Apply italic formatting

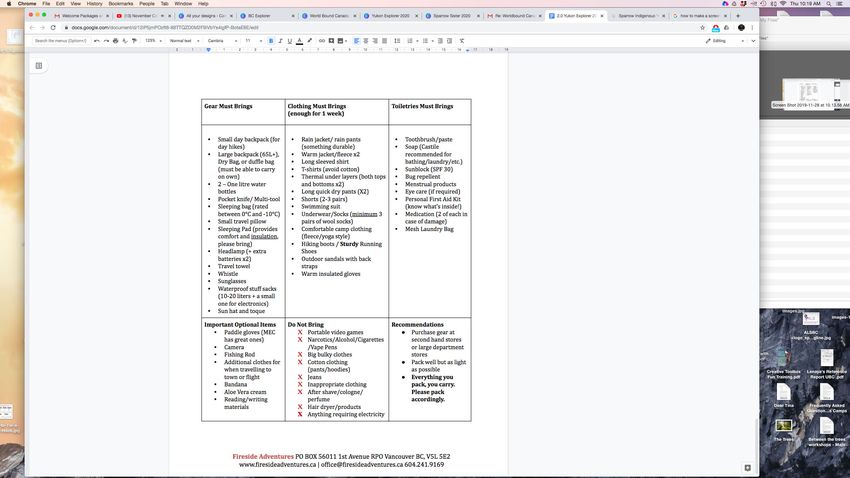tap(280, 41)
